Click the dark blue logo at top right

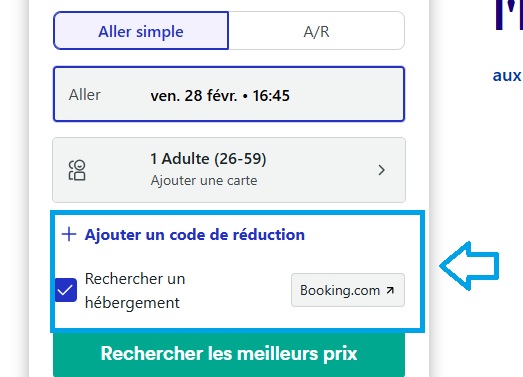tap(509, 15)
